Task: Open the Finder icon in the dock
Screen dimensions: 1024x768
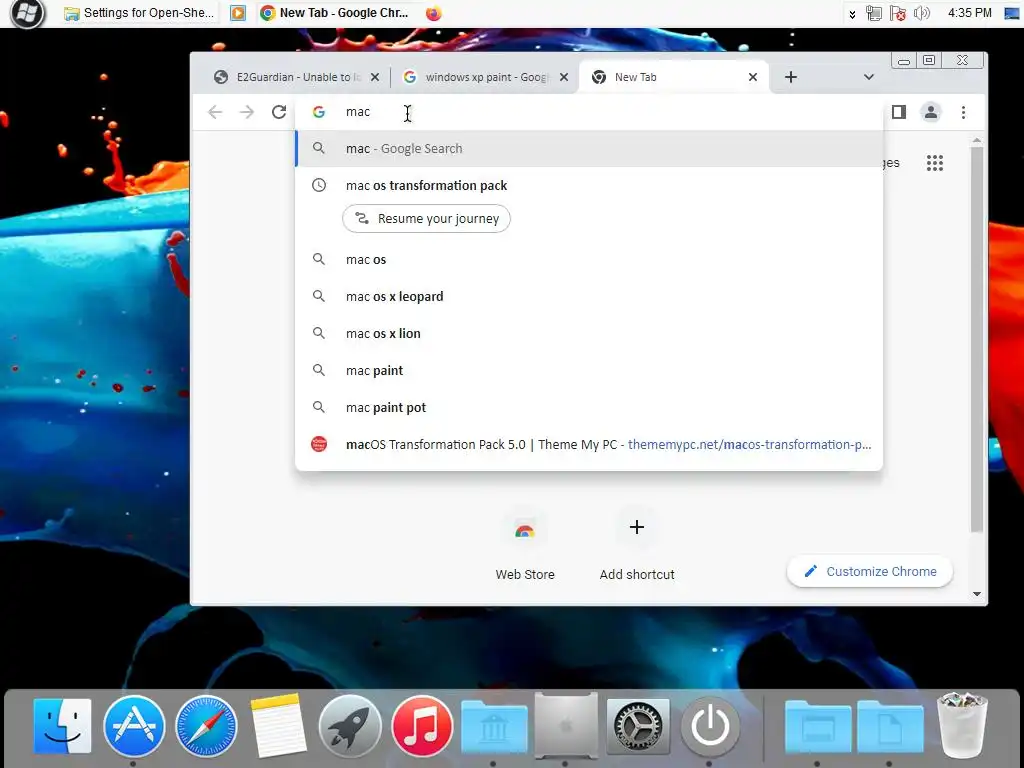Action: 63,726
